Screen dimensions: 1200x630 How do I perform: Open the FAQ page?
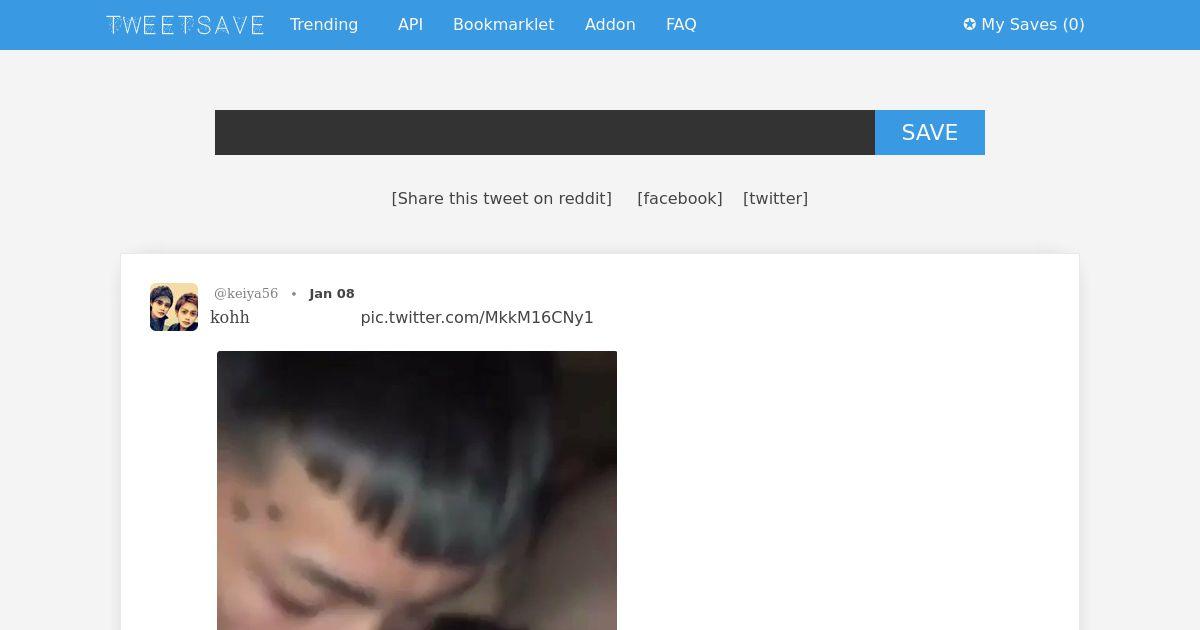click(x=681, y=25)
